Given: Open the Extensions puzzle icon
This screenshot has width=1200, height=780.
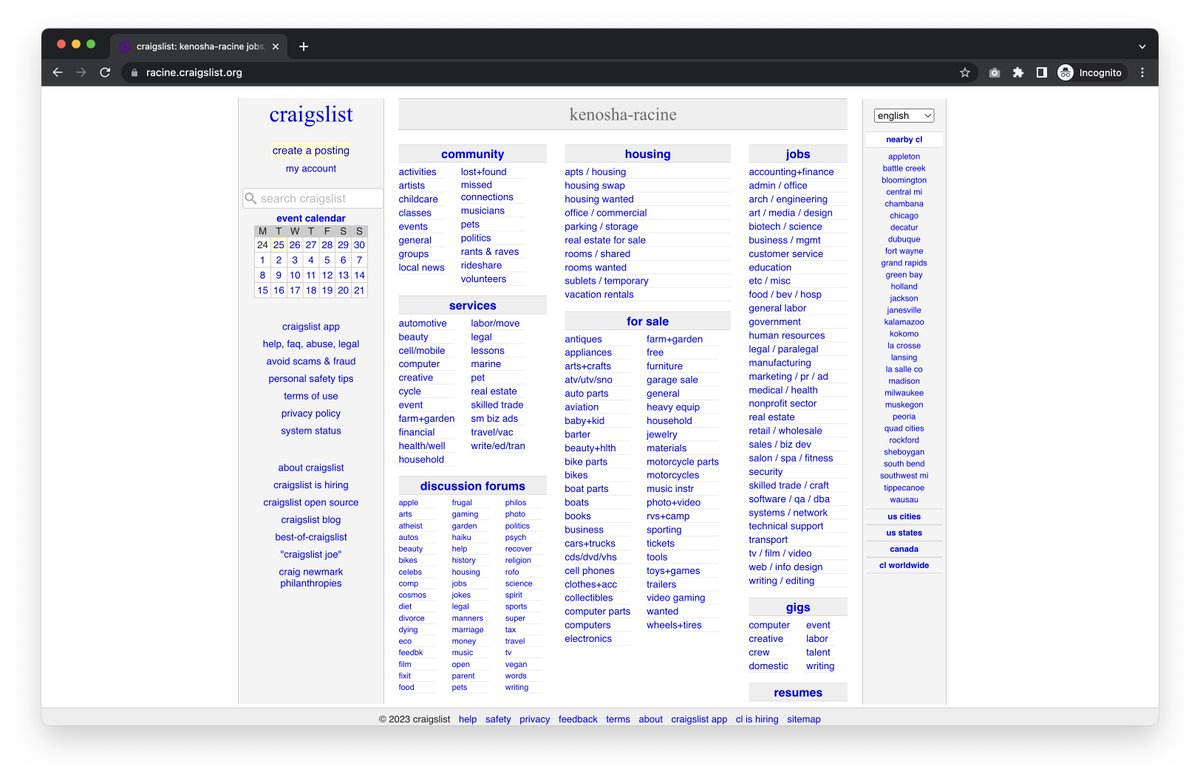Looking at the screenshot, I should (x=1018, y=72).
